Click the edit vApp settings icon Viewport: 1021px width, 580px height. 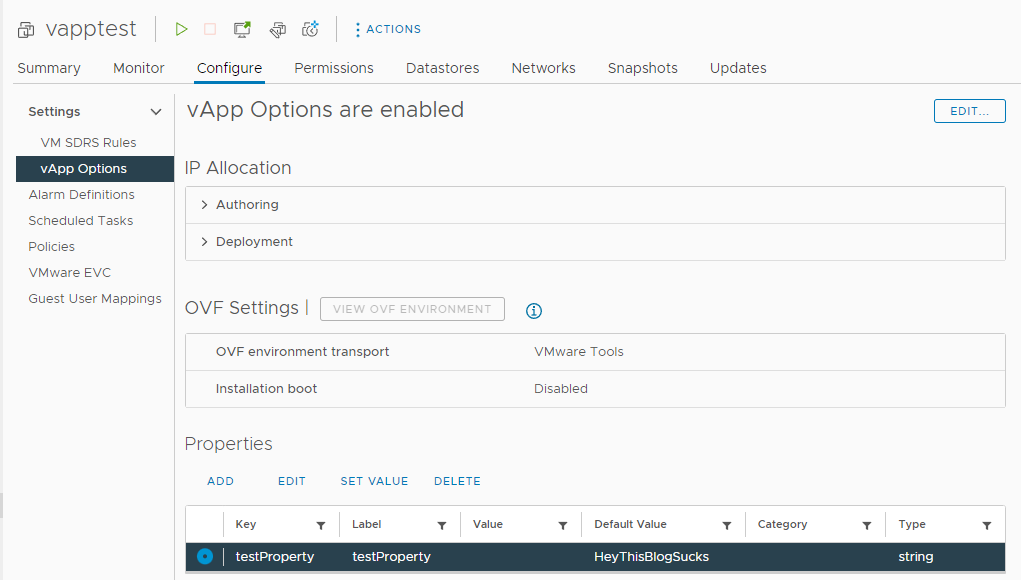[x=278, y=29]
